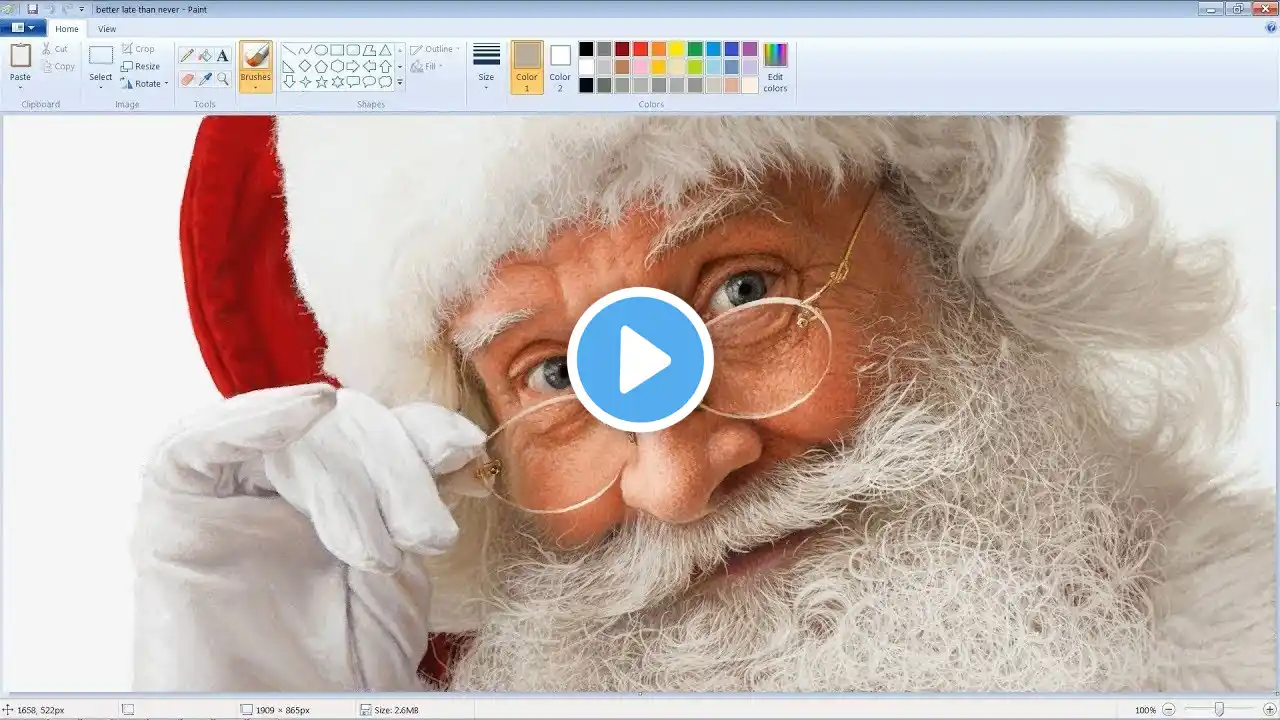Viewport: 1280px width, 720px height.
Task: Pick the Line shape
Action: pyautogui.click(x=289, y=50)
